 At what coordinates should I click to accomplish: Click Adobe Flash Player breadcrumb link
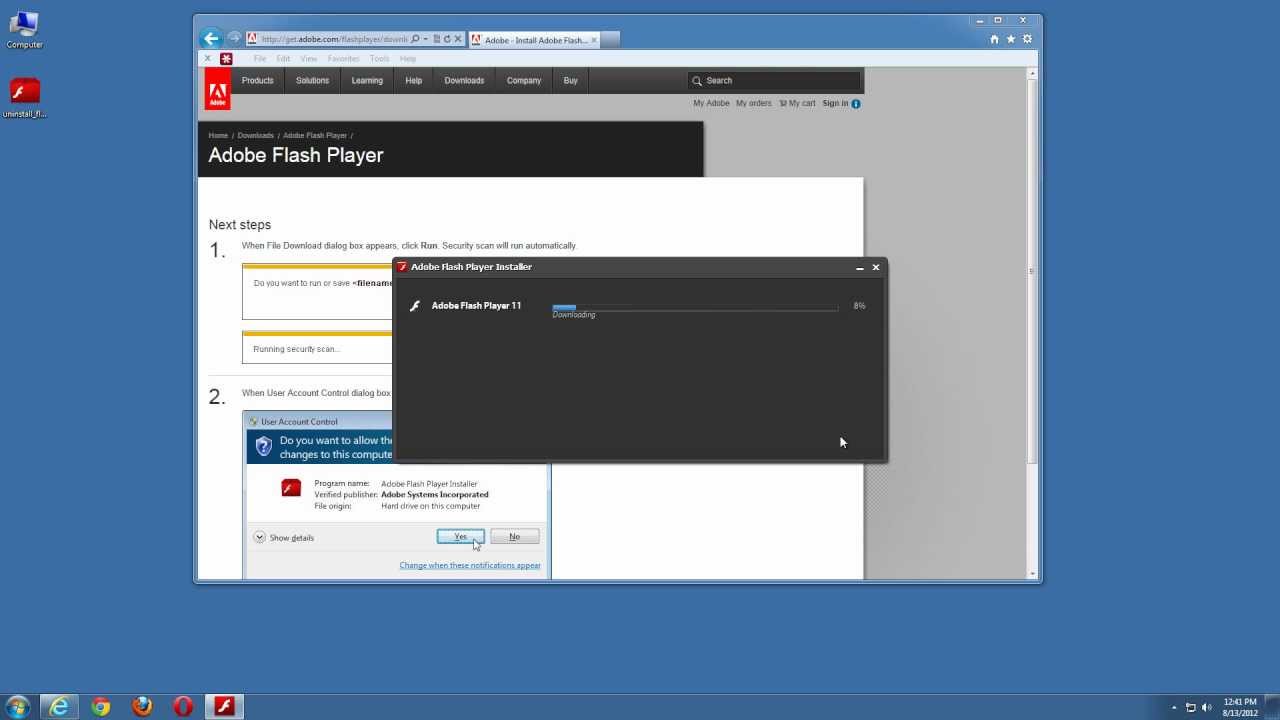(315, 135)
